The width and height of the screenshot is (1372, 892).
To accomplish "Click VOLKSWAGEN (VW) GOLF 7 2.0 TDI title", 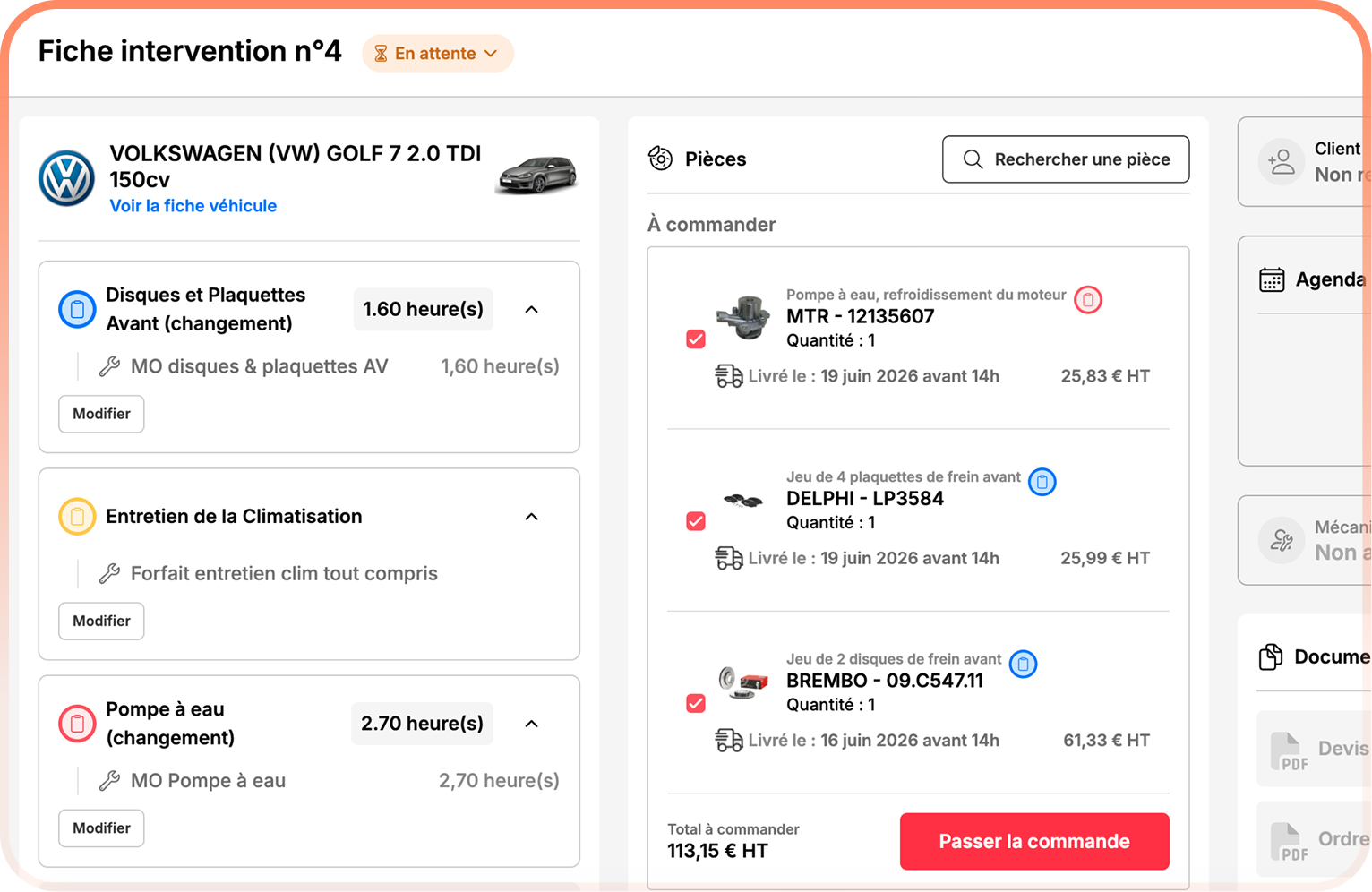I will coord(296,166).
